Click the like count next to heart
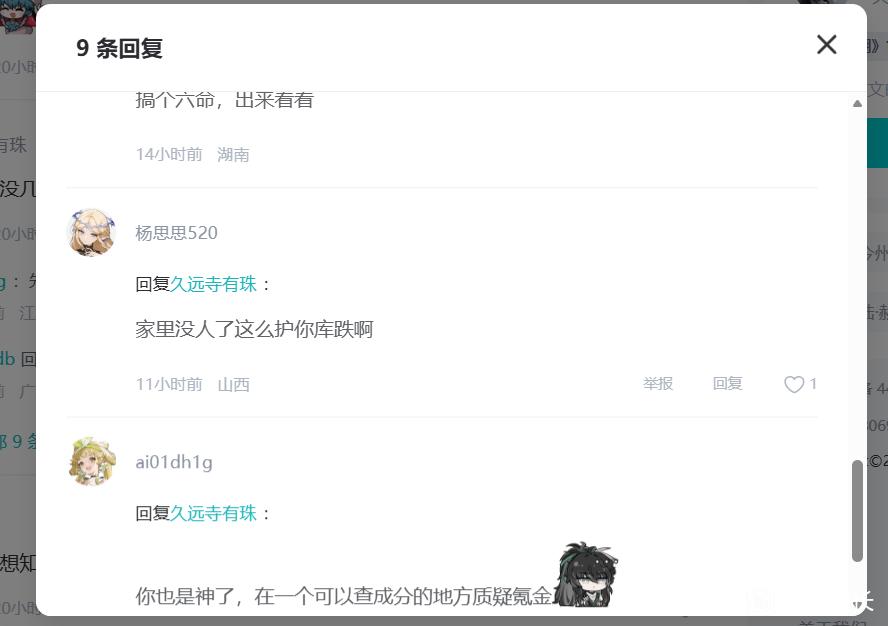888x626 pixels. coord(813,384)
